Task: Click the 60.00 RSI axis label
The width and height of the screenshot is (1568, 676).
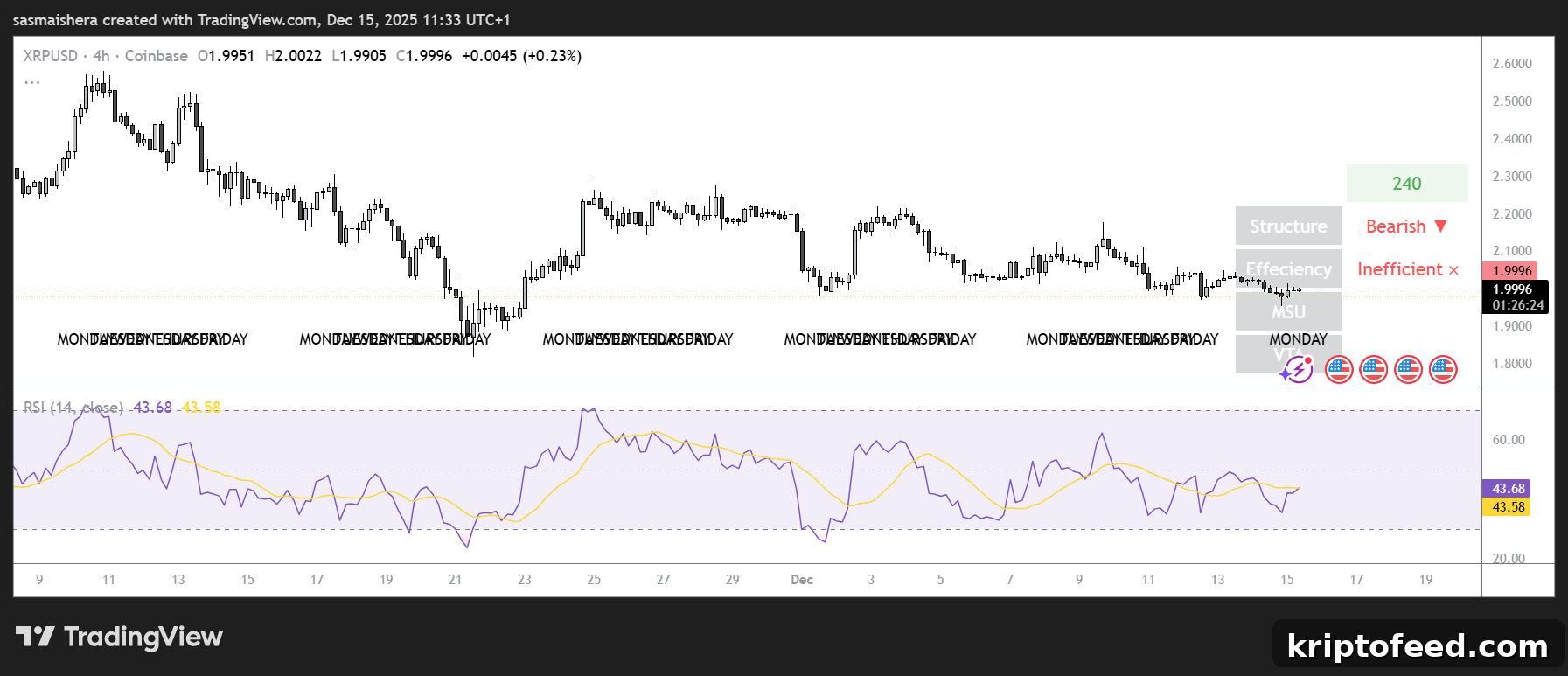Action: point(1509,440)
